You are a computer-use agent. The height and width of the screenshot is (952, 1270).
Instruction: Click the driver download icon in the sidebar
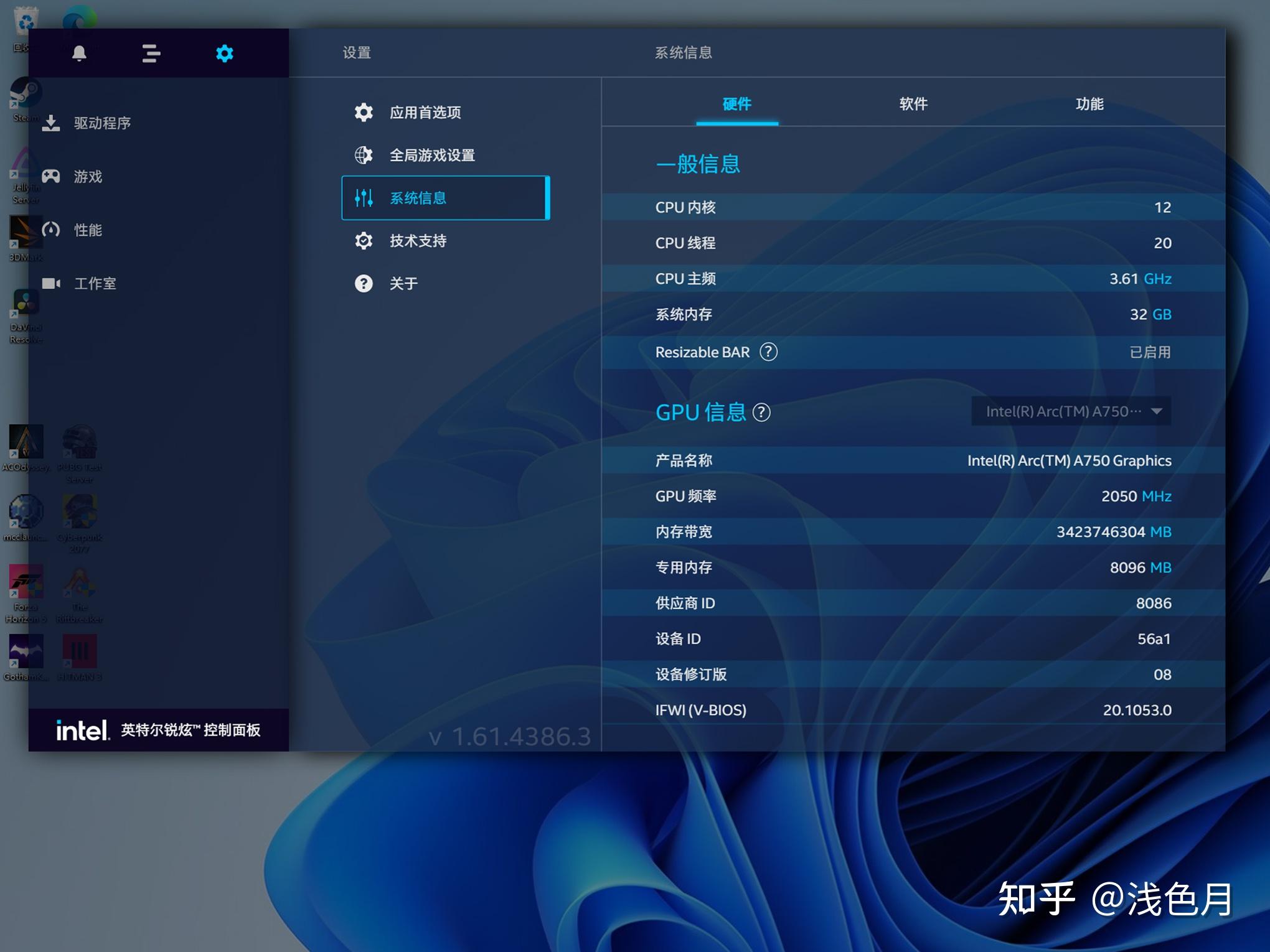coord(51,123)
